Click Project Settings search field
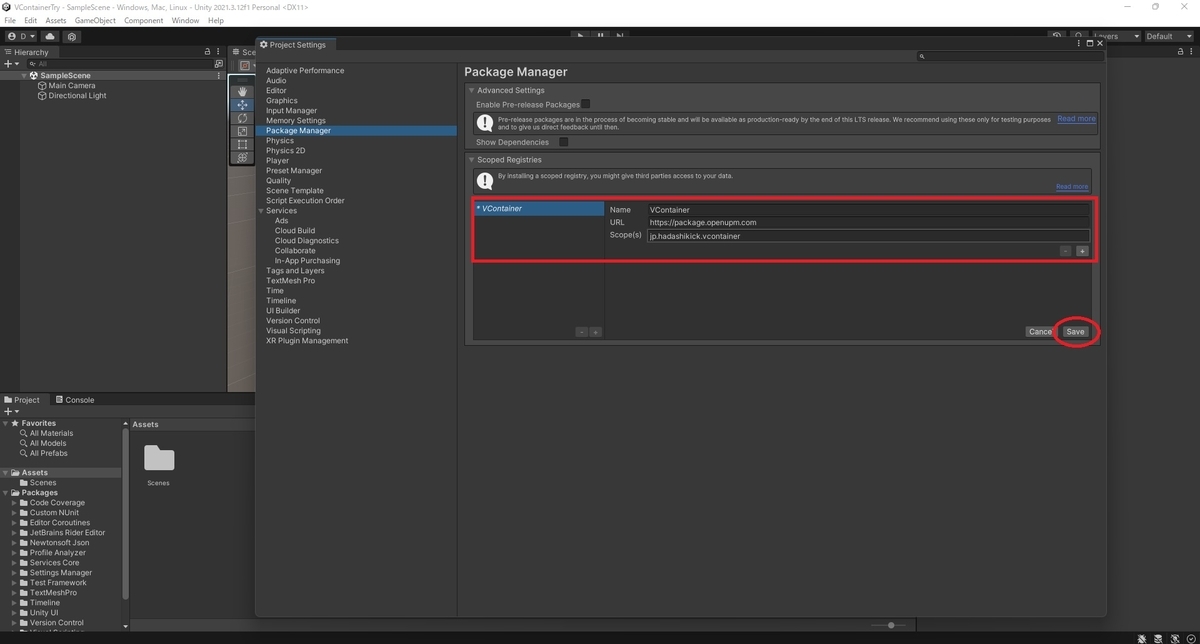1200x644 pixels. [1012, 57]
